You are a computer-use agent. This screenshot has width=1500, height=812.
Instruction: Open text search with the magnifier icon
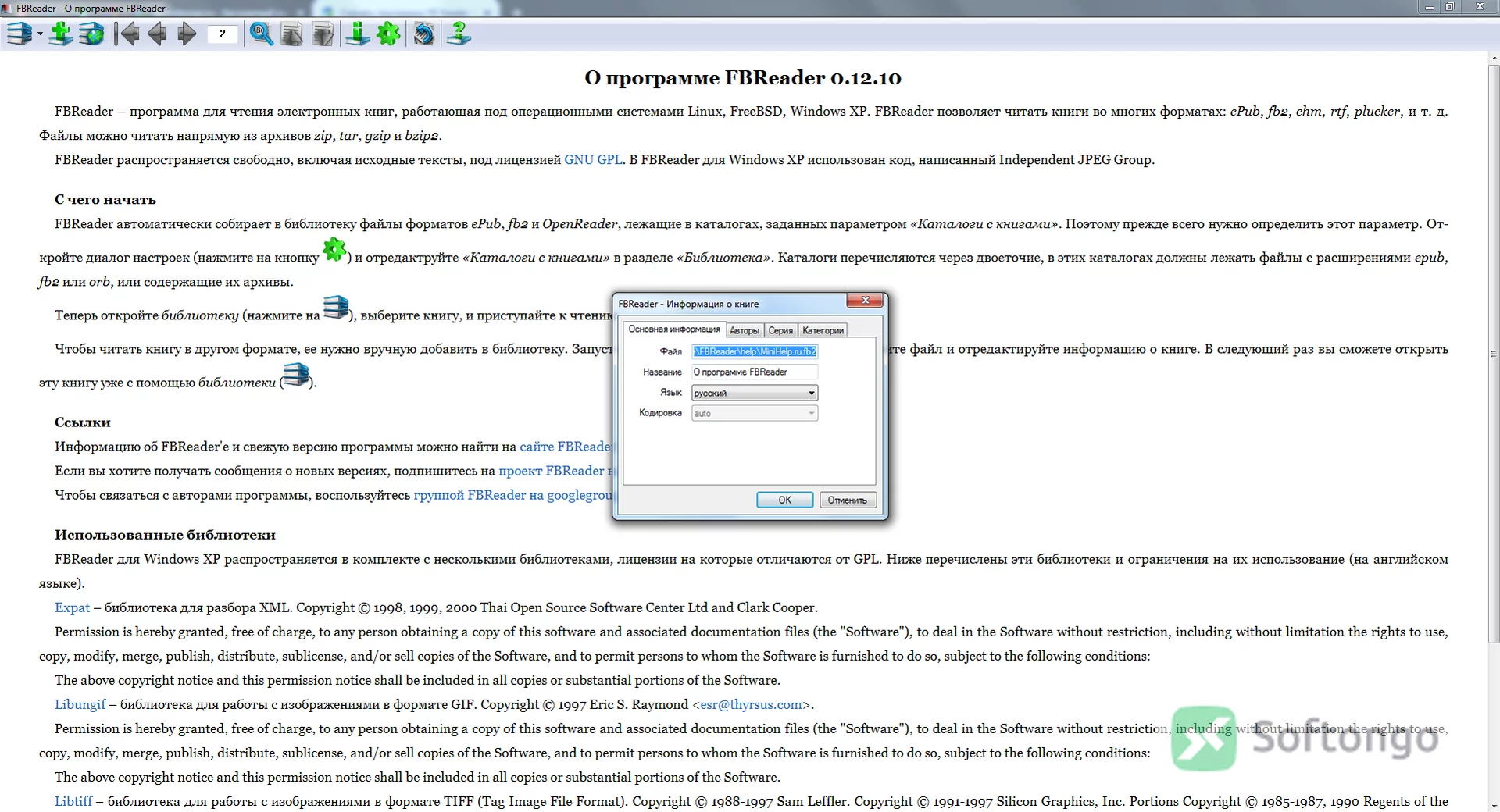coord(261,34)
